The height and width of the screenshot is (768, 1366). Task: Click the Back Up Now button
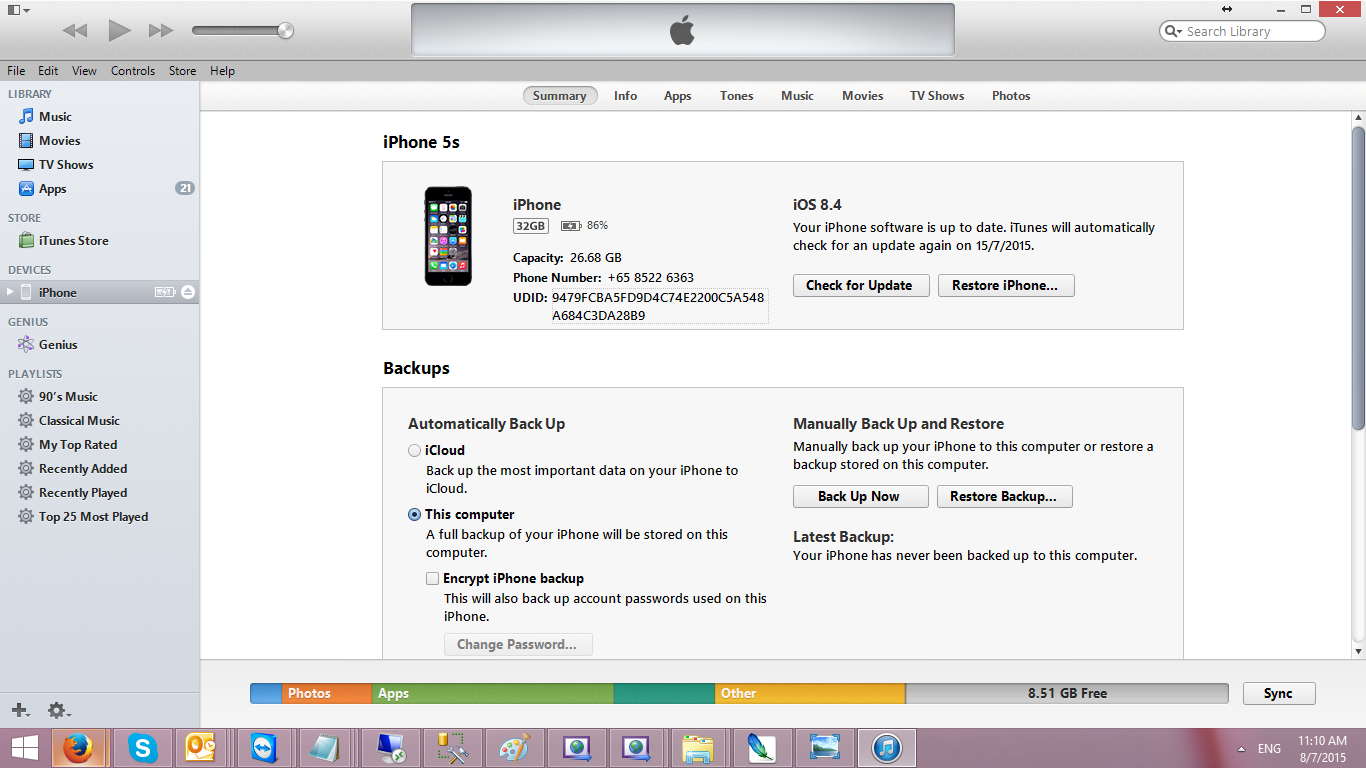tap(860, 497)
